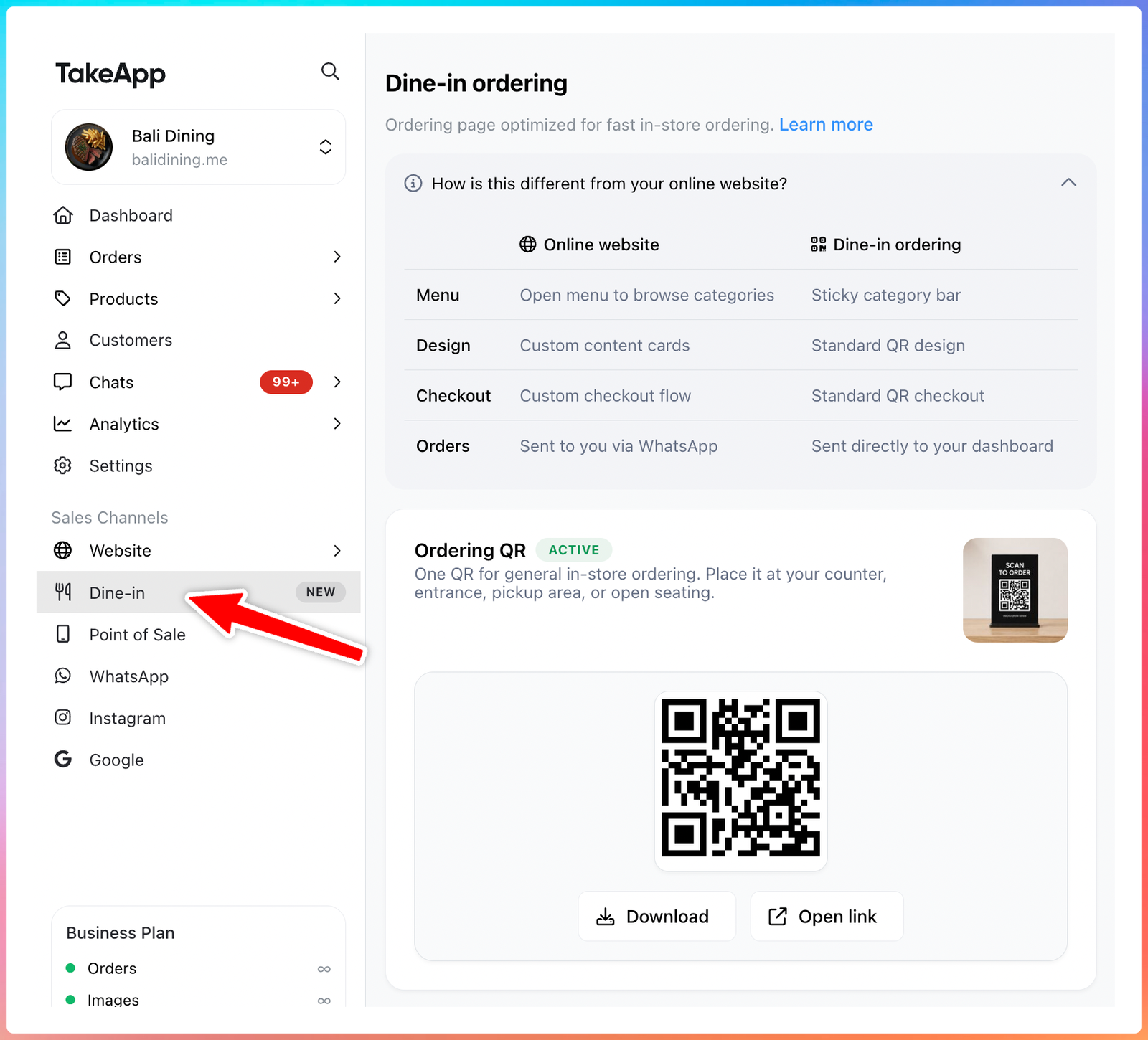Click the 99+ chats badge
This screenshot has height=1040, width=1148.
coord(286,382)
